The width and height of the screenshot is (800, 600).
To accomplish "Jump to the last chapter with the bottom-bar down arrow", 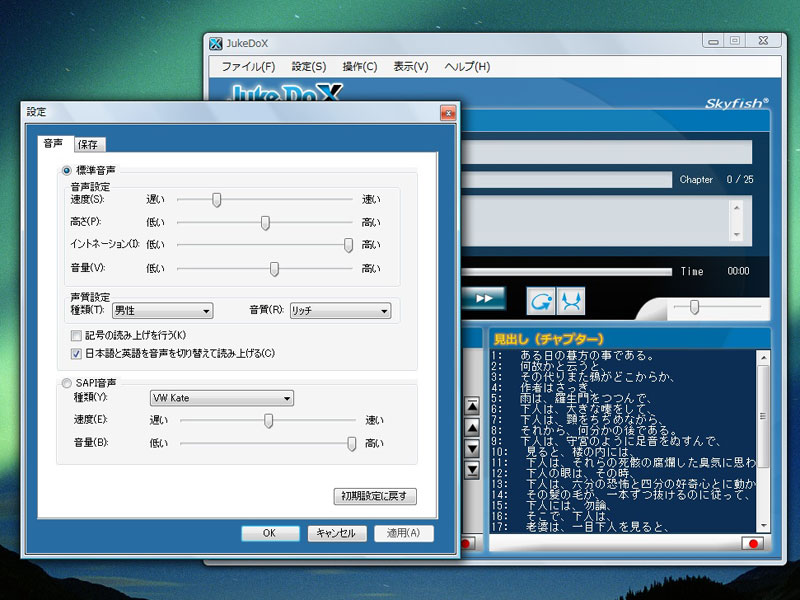I will click(x=472, y=470).
